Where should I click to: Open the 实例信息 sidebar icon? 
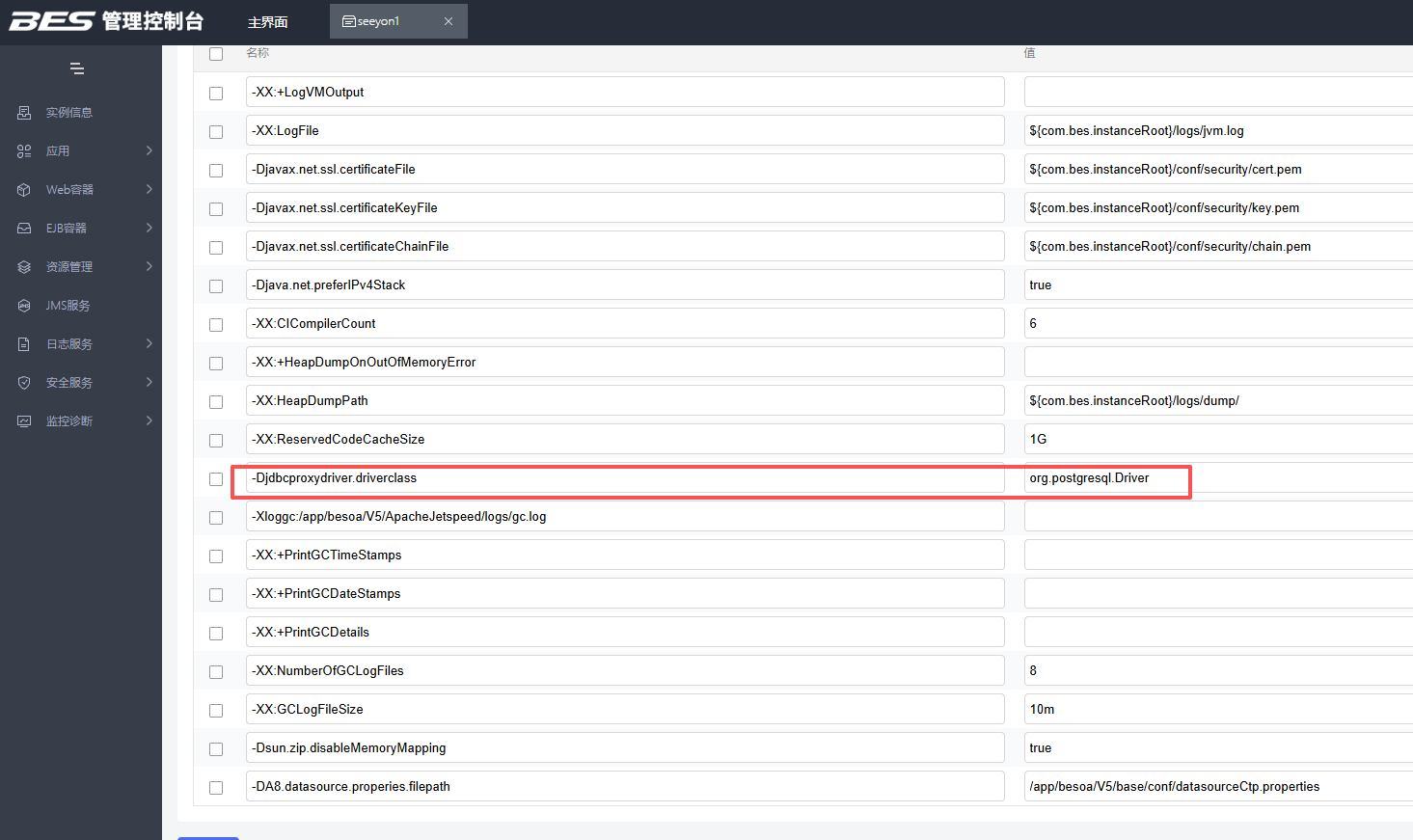tap(24, 113)
